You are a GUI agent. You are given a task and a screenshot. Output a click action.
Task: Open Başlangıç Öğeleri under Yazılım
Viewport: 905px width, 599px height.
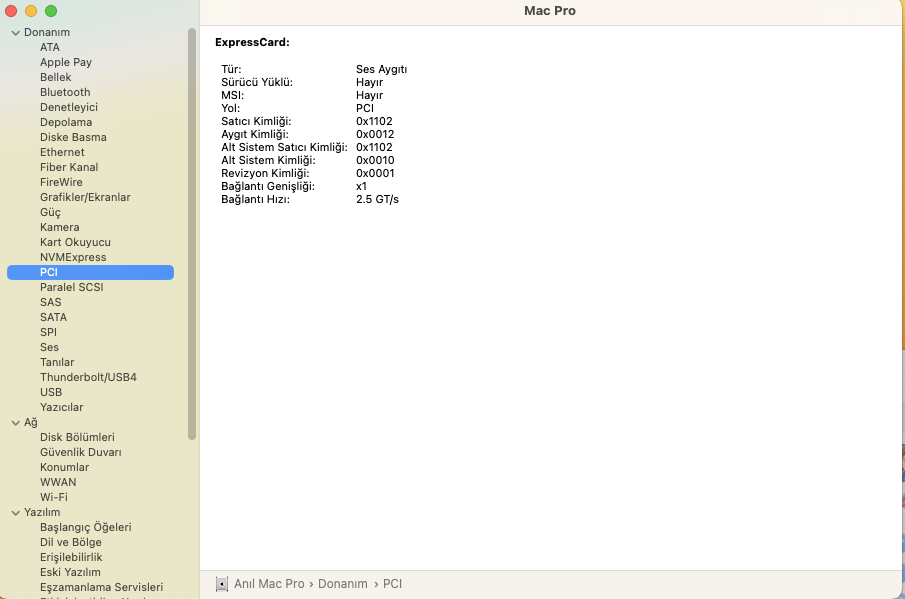click(85, 527)
